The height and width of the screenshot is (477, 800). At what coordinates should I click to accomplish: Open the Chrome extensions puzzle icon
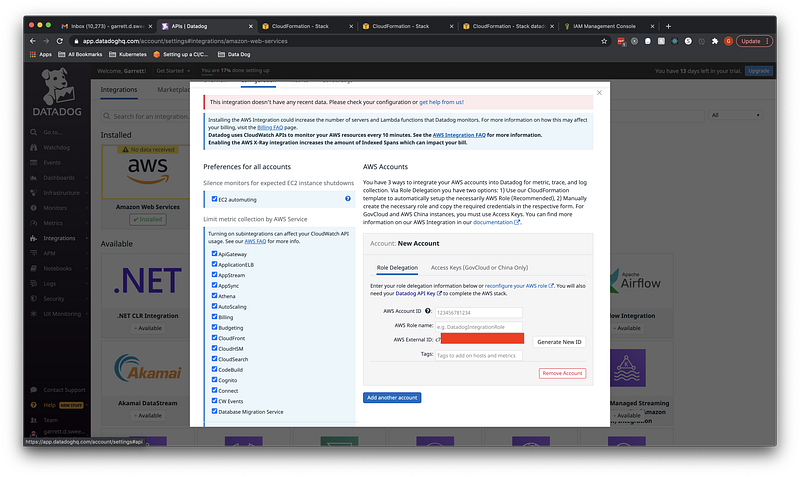point(715,41)
